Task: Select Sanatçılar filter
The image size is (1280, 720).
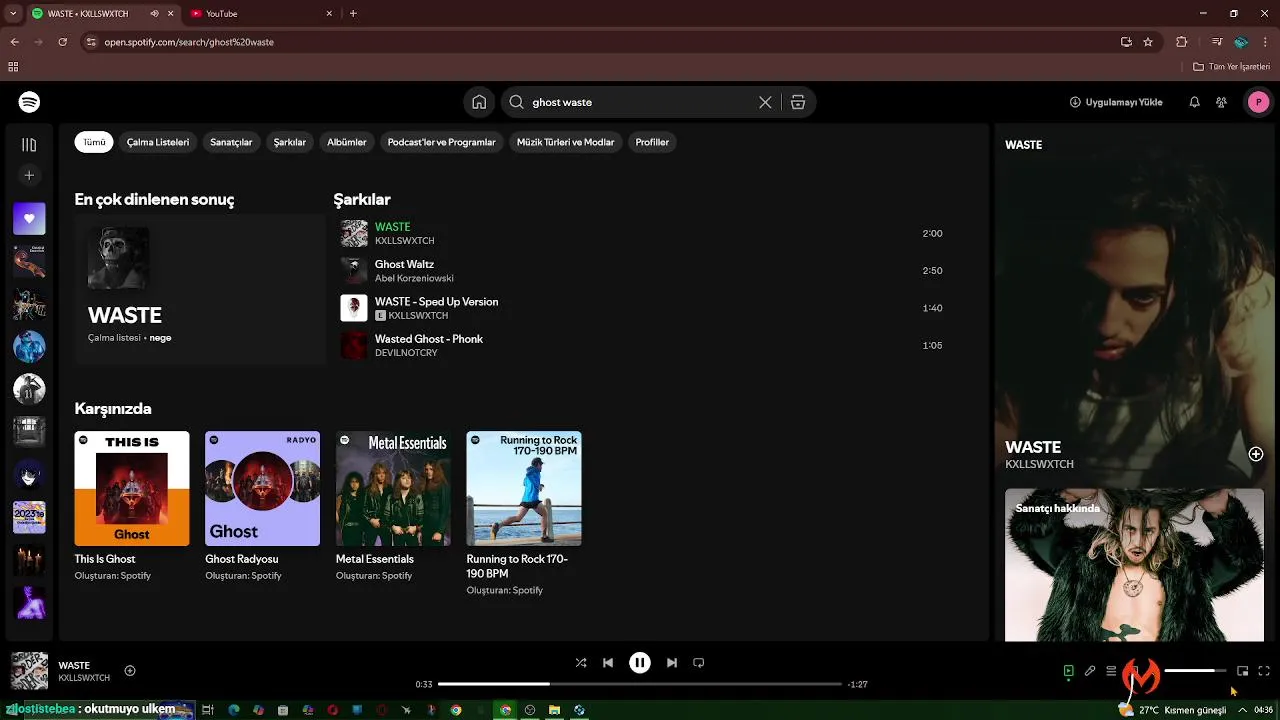Action: pyautogui.click(x=231, y=142)
